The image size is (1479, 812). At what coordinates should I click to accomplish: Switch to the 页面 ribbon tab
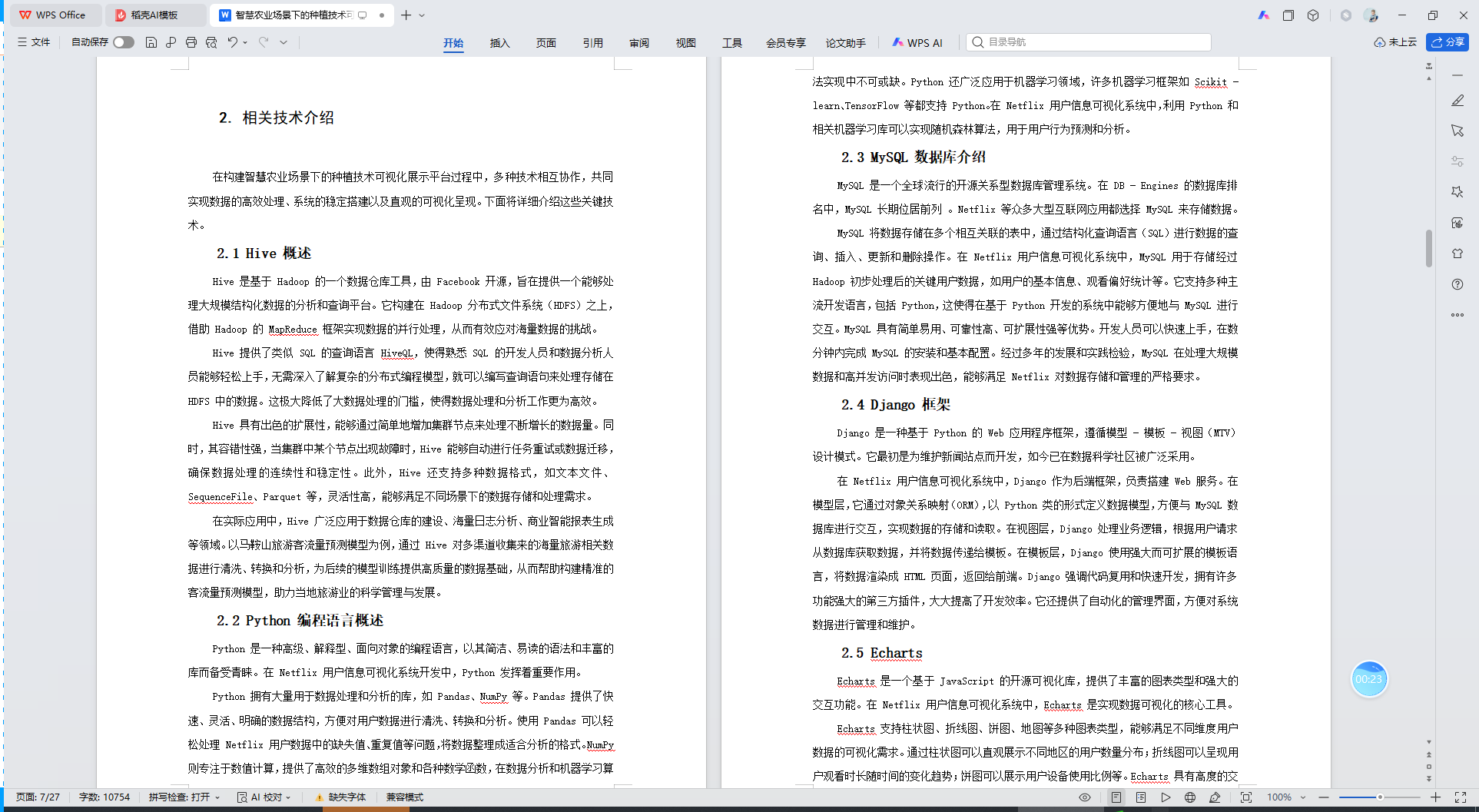click(546, 43)
